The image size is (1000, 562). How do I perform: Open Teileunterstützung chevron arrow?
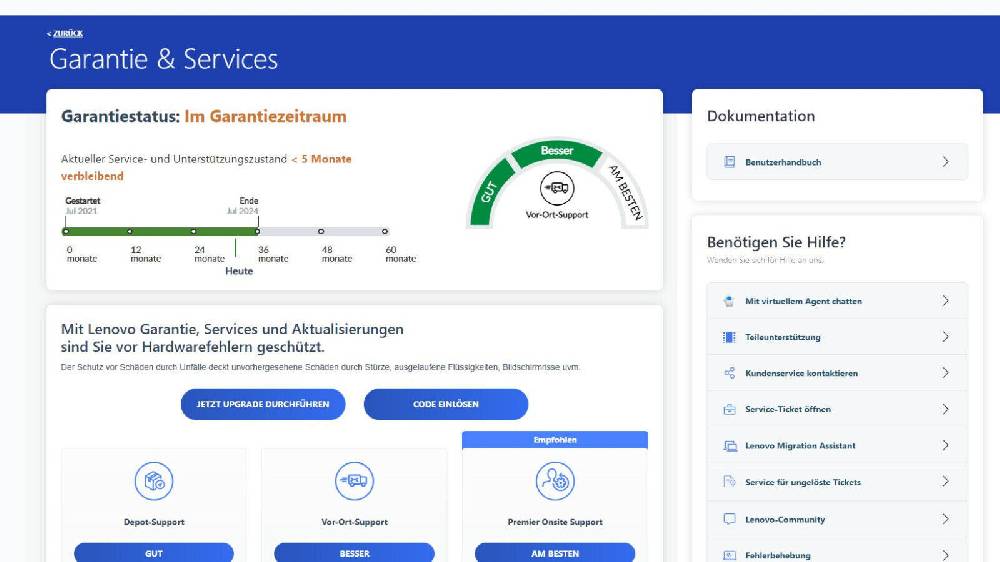pos(945,337)
